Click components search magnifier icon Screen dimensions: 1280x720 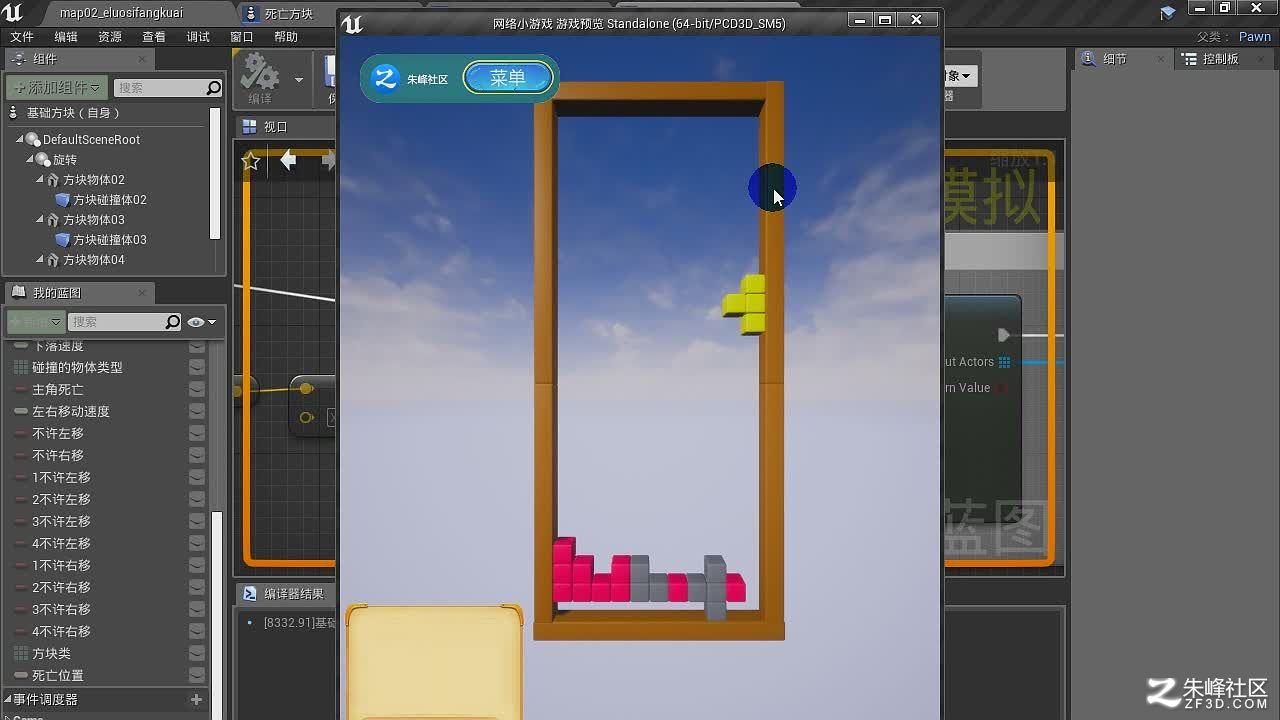click(213, 88)
